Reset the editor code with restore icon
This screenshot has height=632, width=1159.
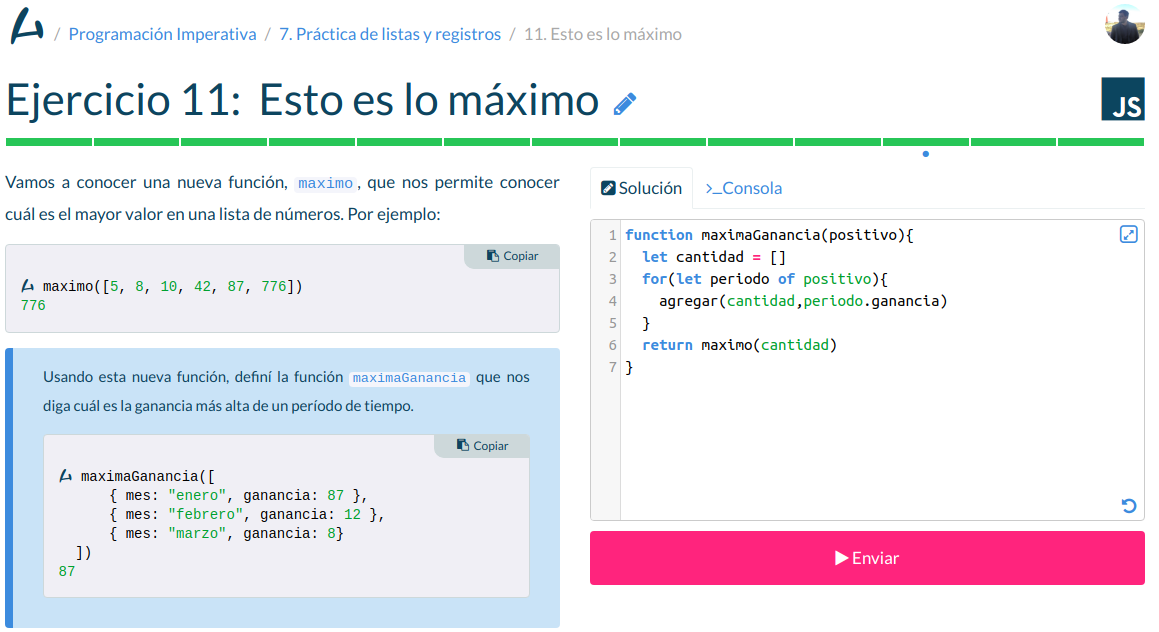[1129, 506]
